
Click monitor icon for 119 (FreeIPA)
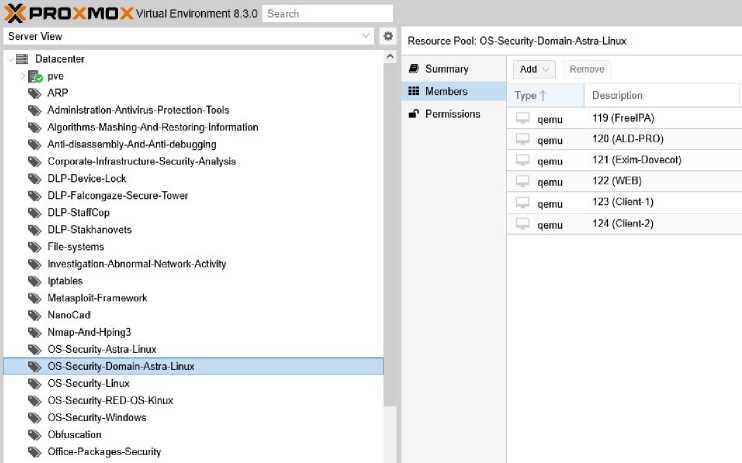pos(522,118)
